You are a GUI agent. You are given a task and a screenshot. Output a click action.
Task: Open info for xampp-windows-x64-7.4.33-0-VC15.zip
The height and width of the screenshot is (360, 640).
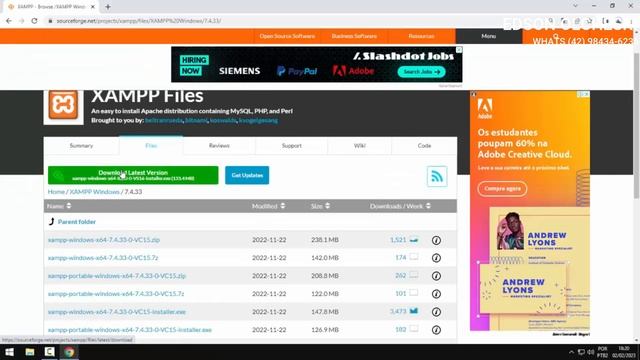point(436,240)
